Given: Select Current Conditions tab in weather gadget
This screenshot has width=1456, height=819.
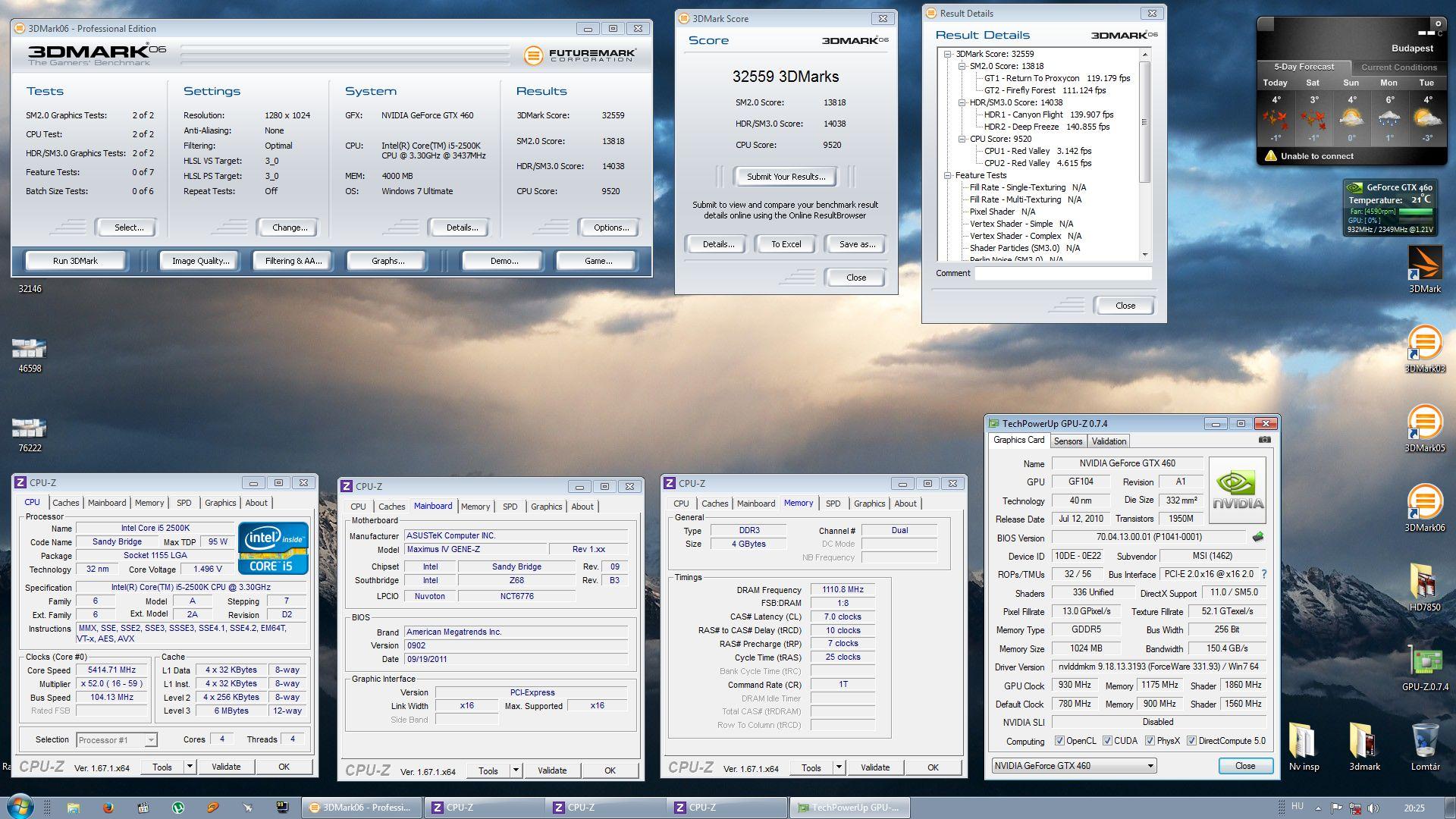Looking at the screenshot, I should (1398, 67).
